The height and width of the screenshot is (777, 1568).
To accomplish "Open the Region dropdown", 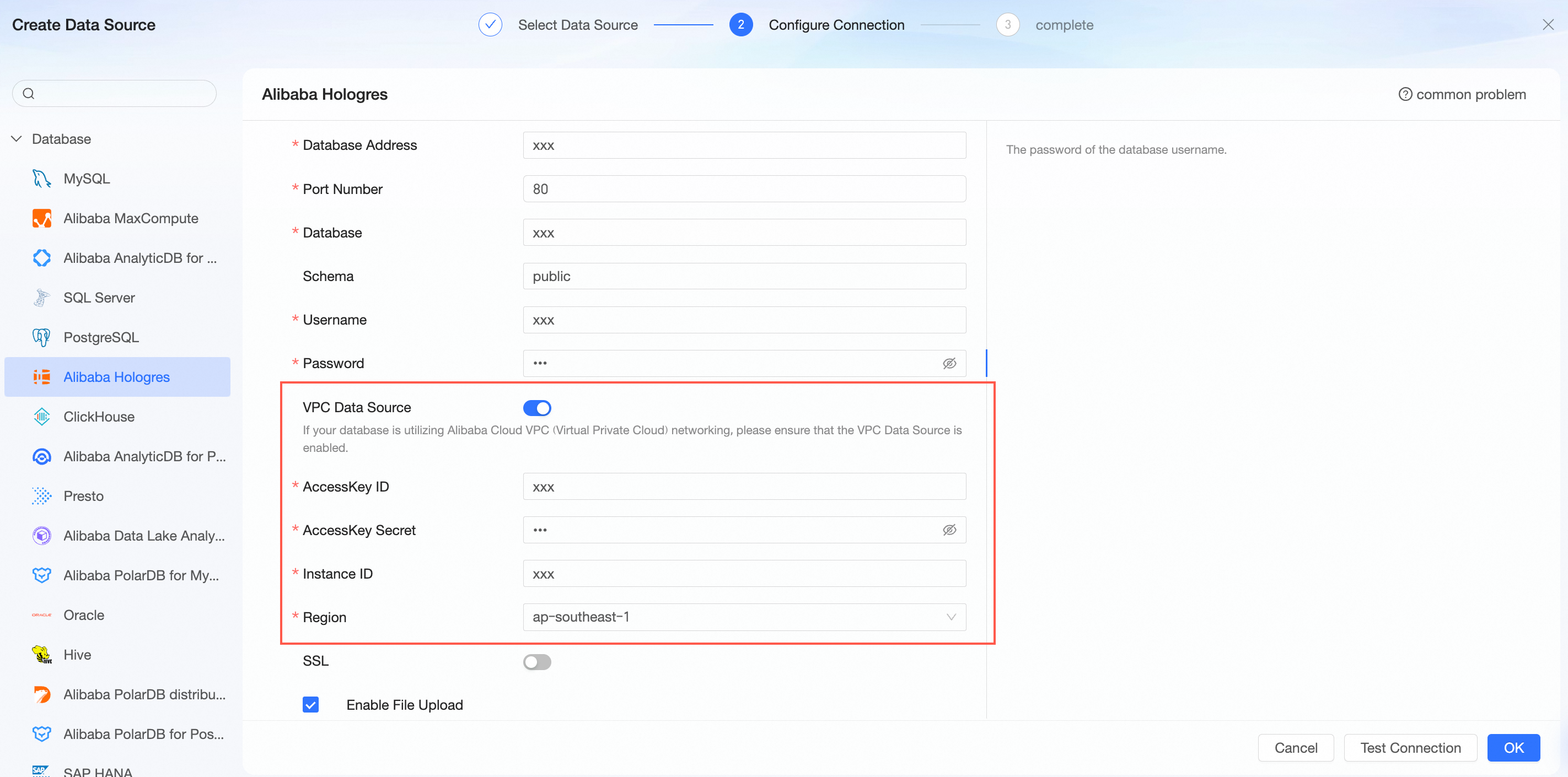I will [744, 617].
